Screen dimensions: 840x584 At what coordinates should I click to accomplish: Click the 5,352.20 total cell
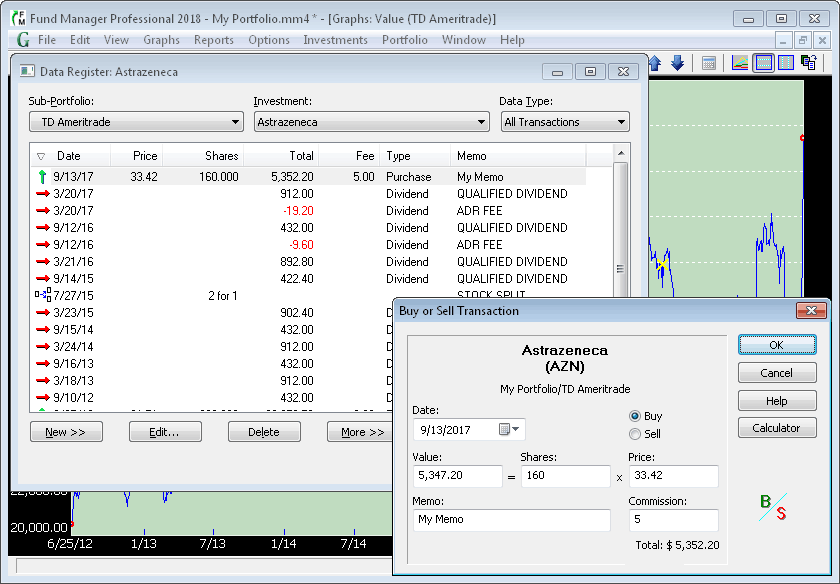coord(292,177)
